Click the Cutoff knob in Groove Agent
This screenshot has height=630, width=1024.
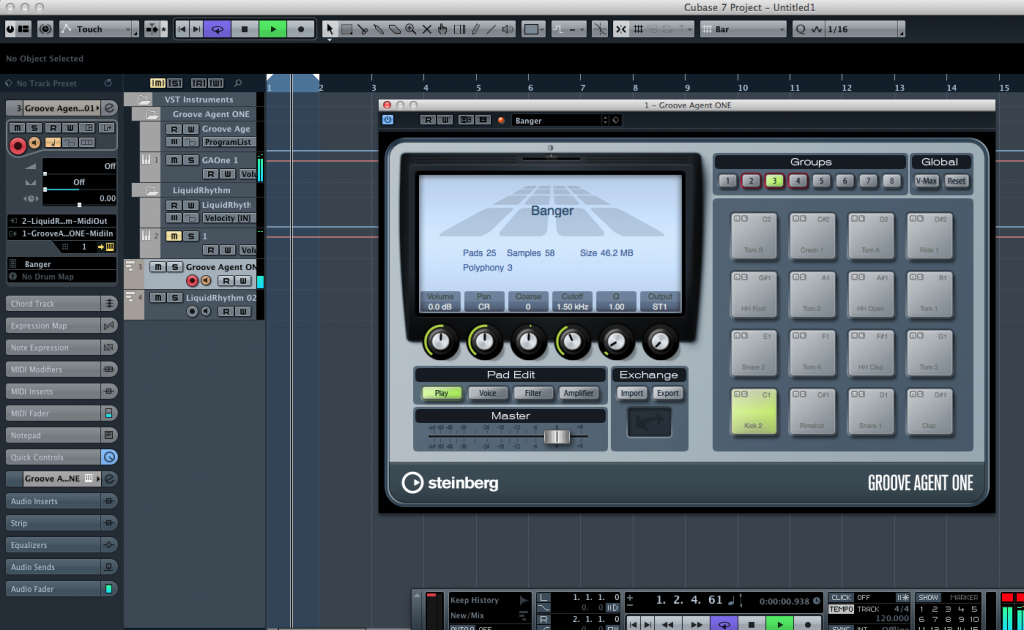(x=572, y=341)
